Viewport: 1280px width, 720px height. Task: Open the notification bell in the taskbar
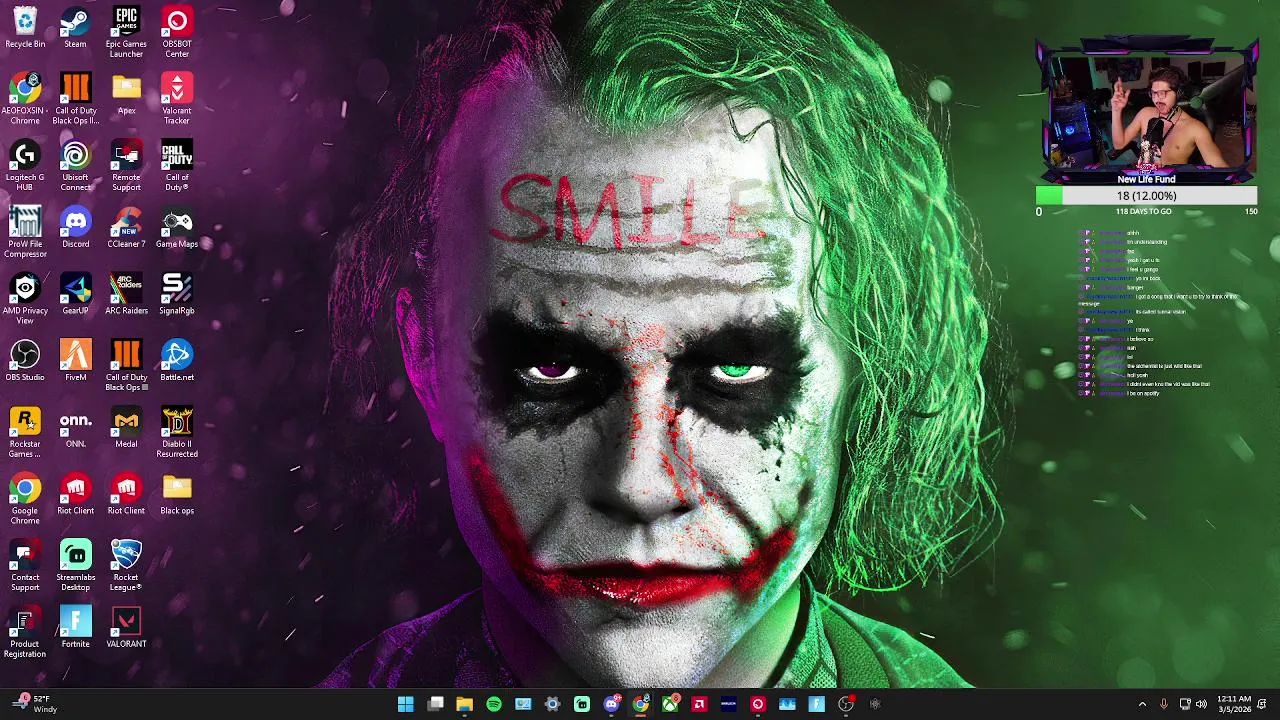click(x=1262, y=704)
